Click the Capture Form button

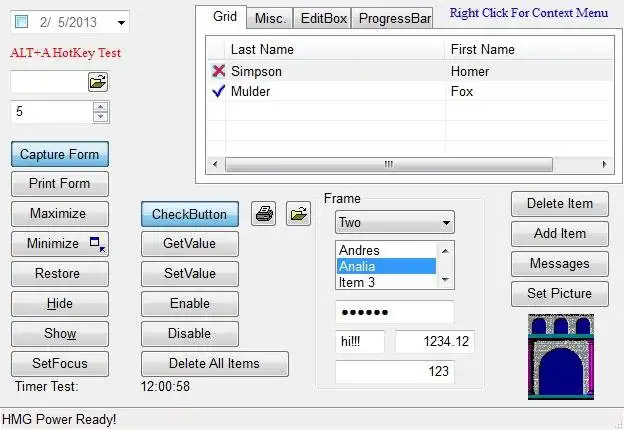(60, 154)
